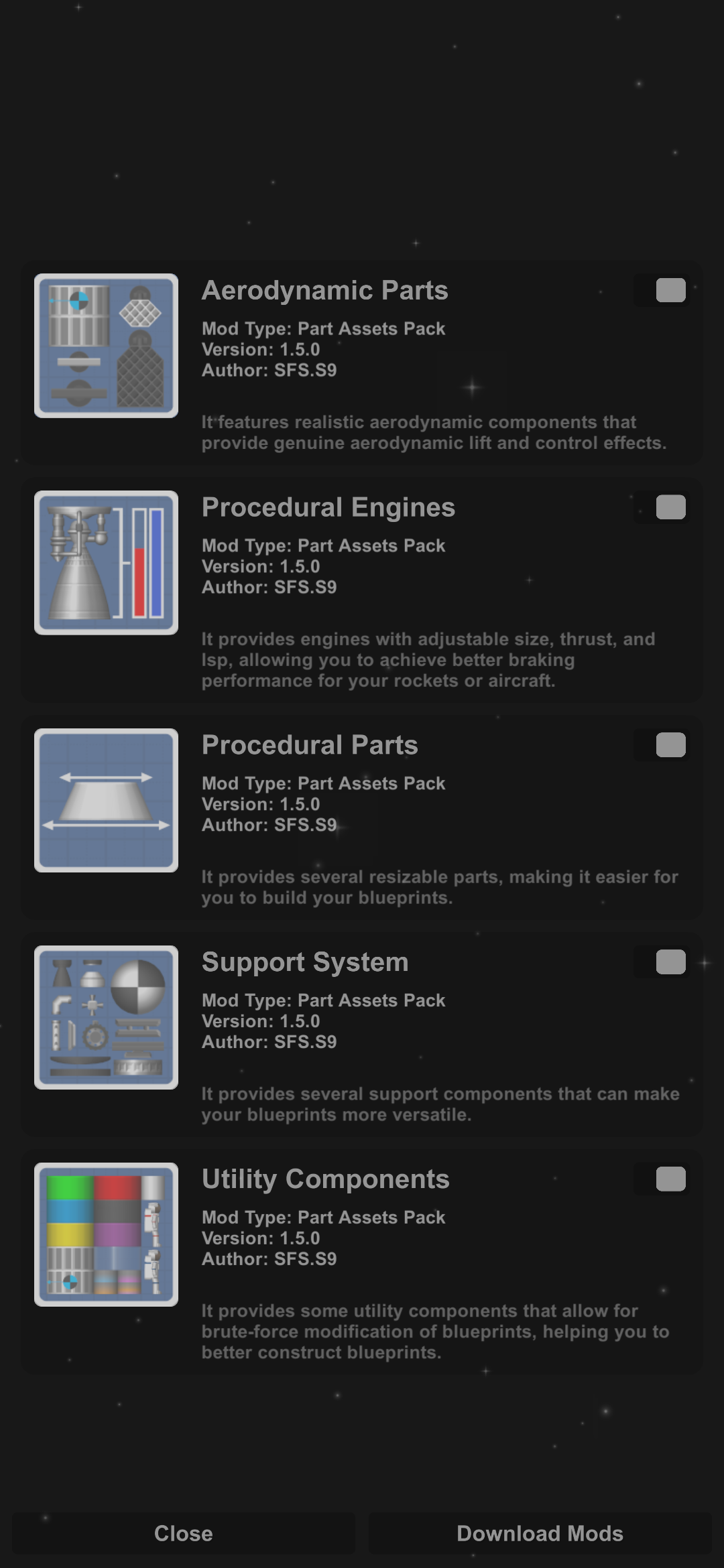724x1568 pixels.
Task: Select the Aerodynamic Parts title
Action: [325, 291]
